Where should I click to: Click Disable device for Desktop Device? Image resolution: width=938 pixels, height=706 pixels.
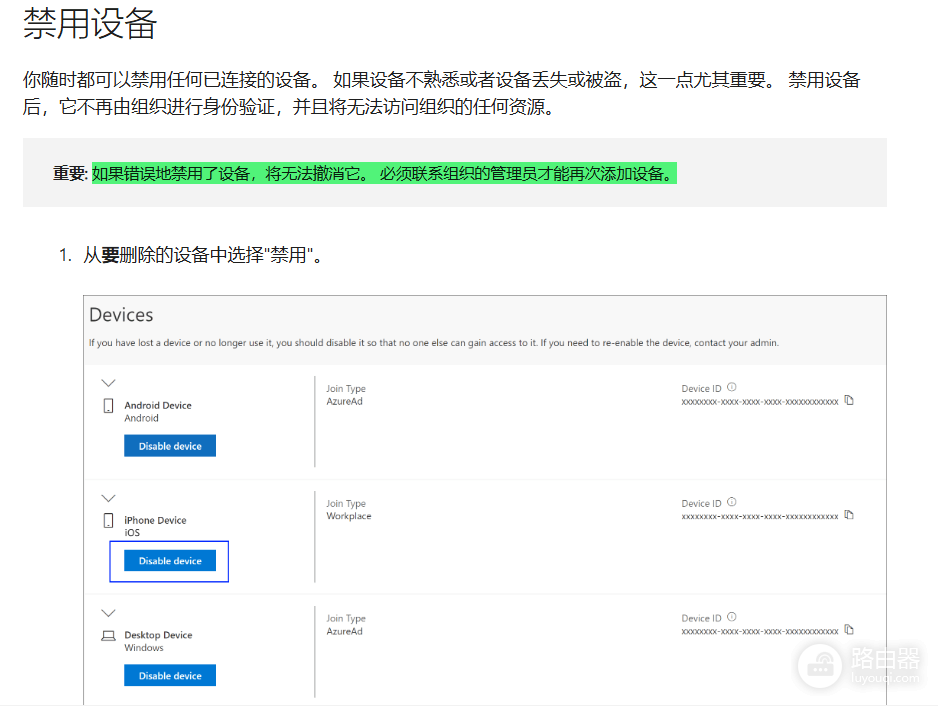pyautogui.click(x=170, y=675)
